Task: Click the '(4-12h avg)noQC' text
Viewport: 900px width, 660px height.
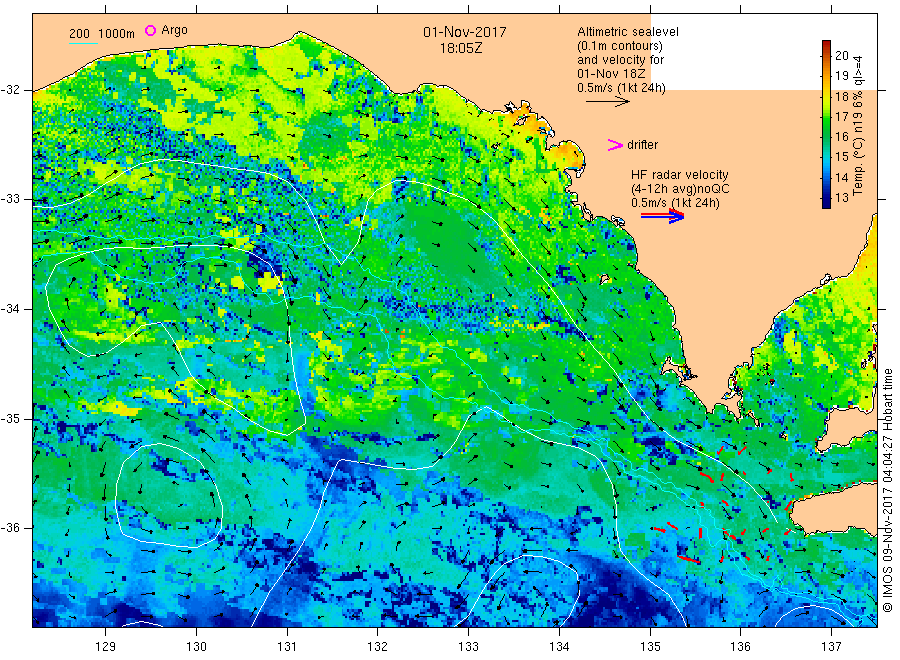Action: (680, 188)
